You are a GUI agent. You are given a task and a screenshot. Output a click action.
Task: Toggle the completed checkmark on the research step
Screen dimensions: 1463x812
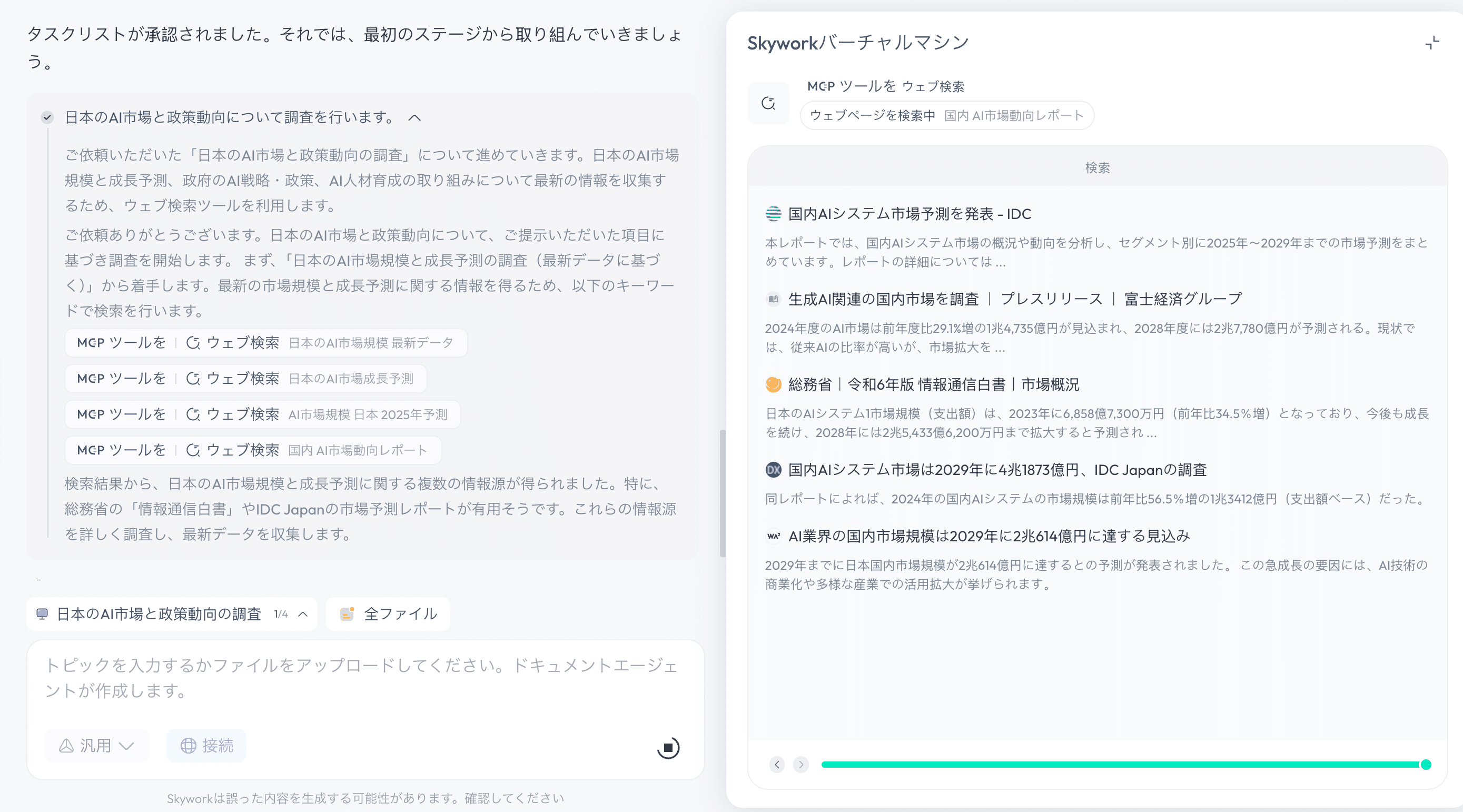pyautogui.click(x=47, y=117)
